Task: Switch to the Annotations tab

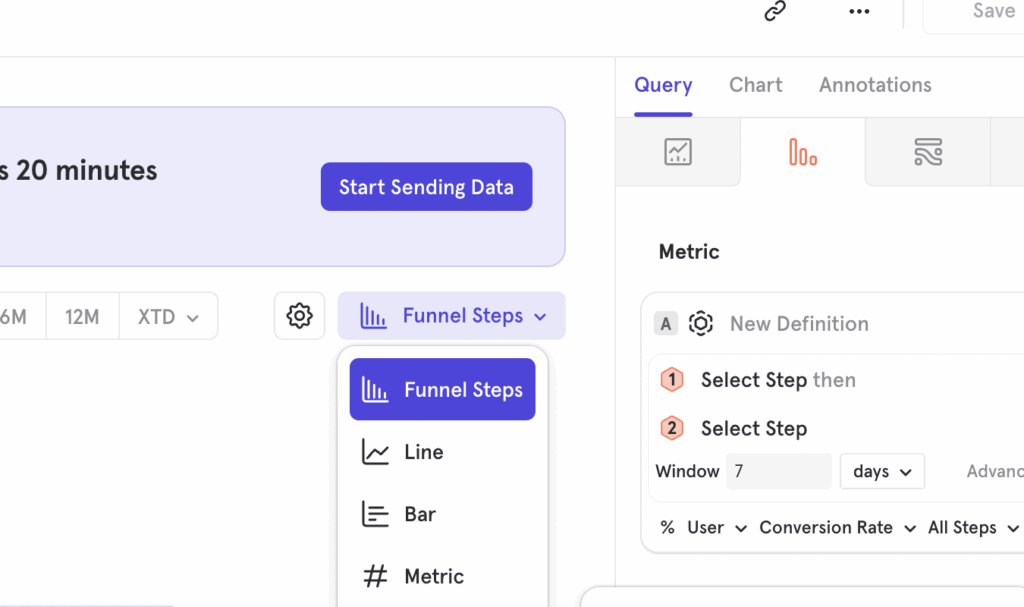Action: click(875, 85)
